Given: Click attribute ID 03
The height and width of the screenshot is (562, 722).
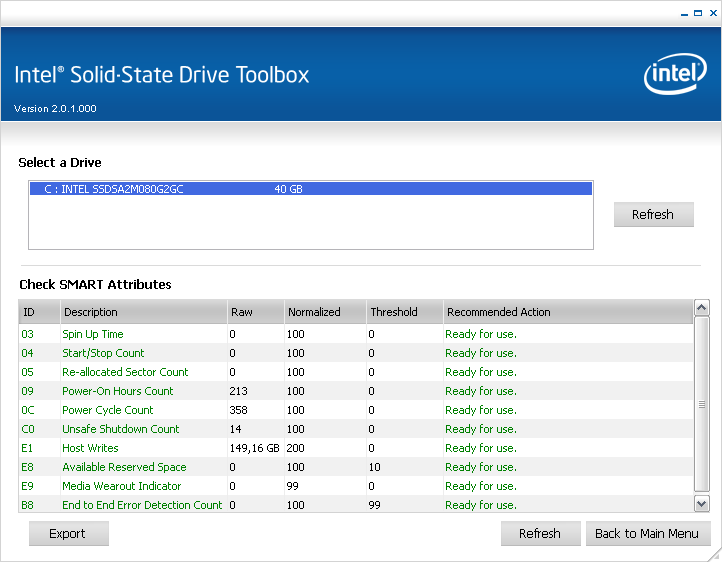Looking at the screenshot, I should click(28, 334).
